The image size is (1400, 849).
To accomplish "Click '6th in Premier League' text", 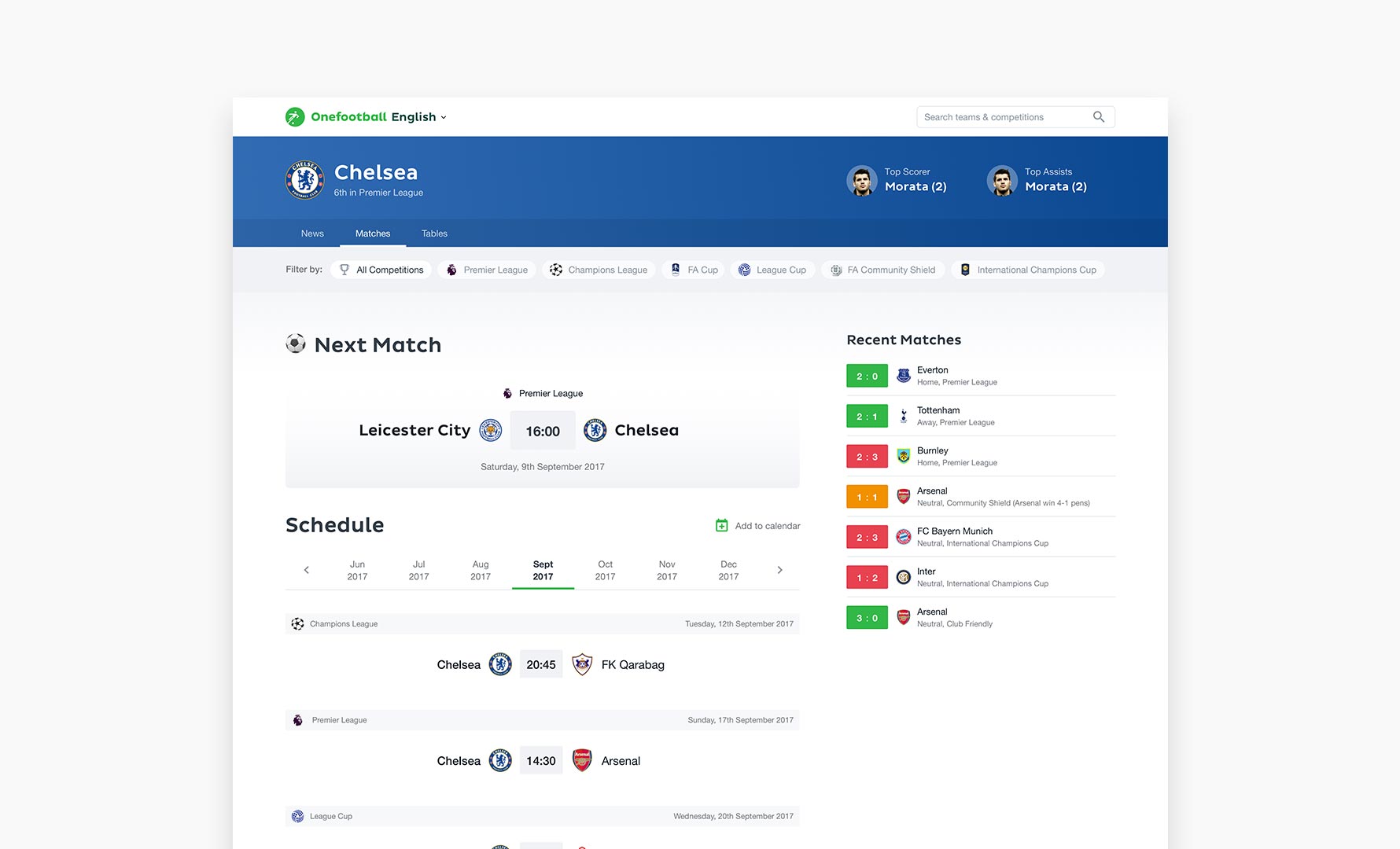I will pos(378,193).
